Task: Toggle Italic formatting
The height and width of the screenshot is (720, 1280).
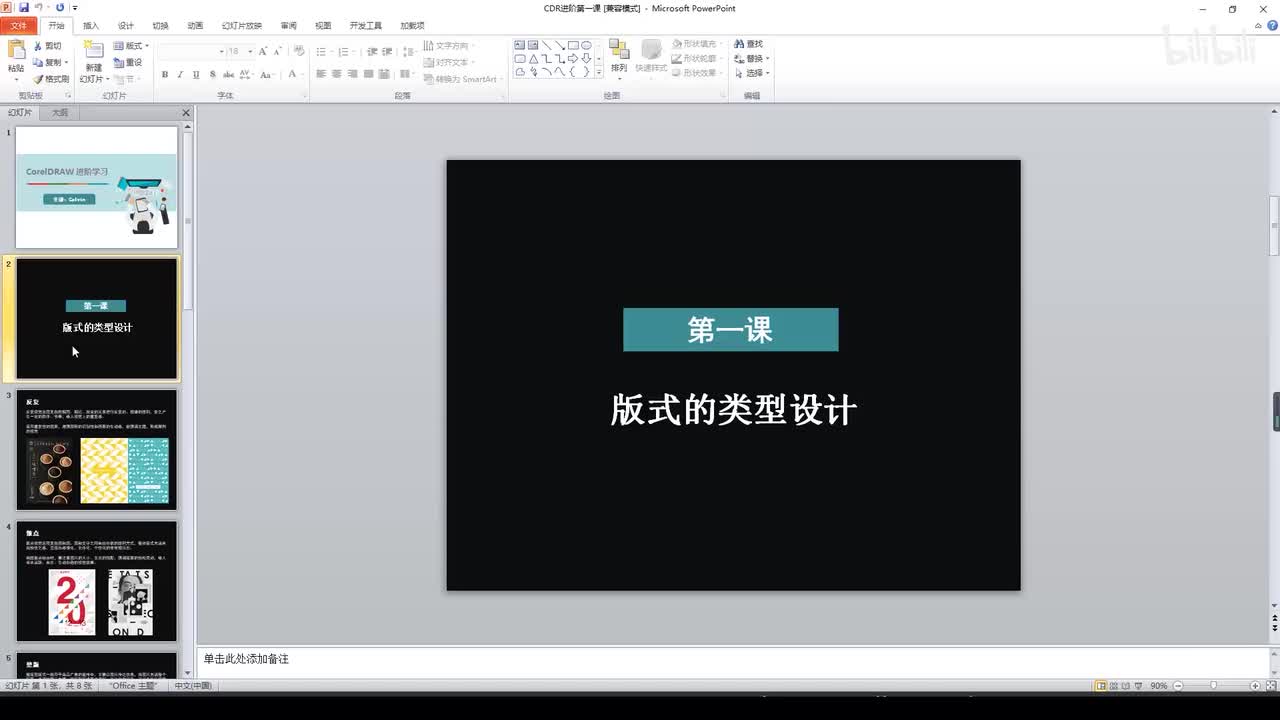Action: coord(180,74)
